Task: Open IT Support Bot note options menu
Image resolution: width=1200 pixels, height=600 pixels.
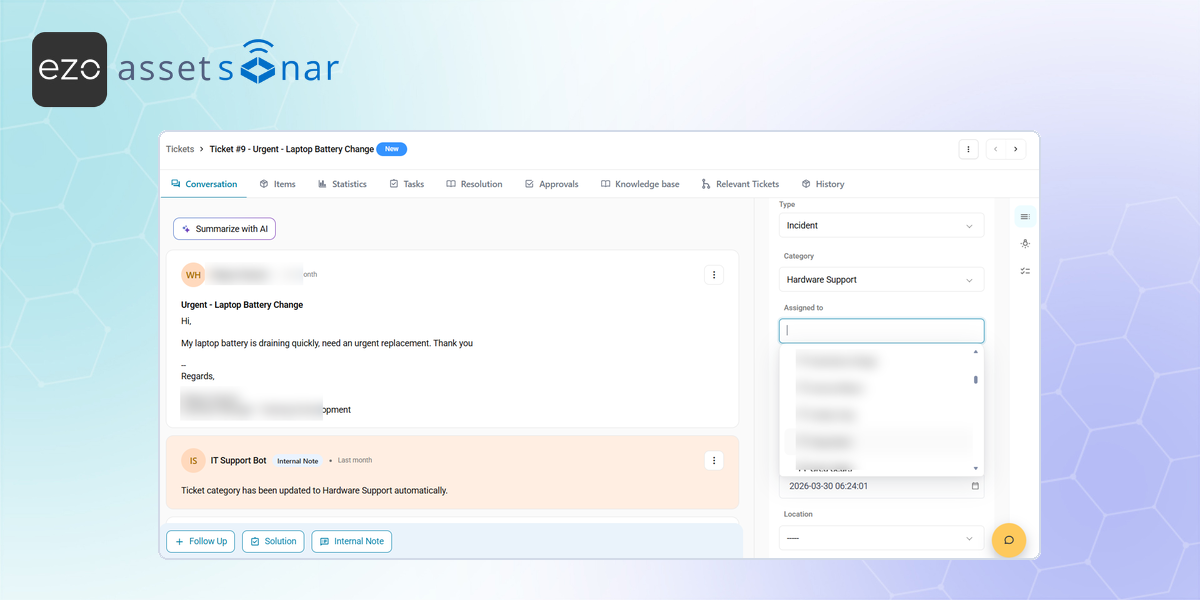Action: [x=713, y=460]
